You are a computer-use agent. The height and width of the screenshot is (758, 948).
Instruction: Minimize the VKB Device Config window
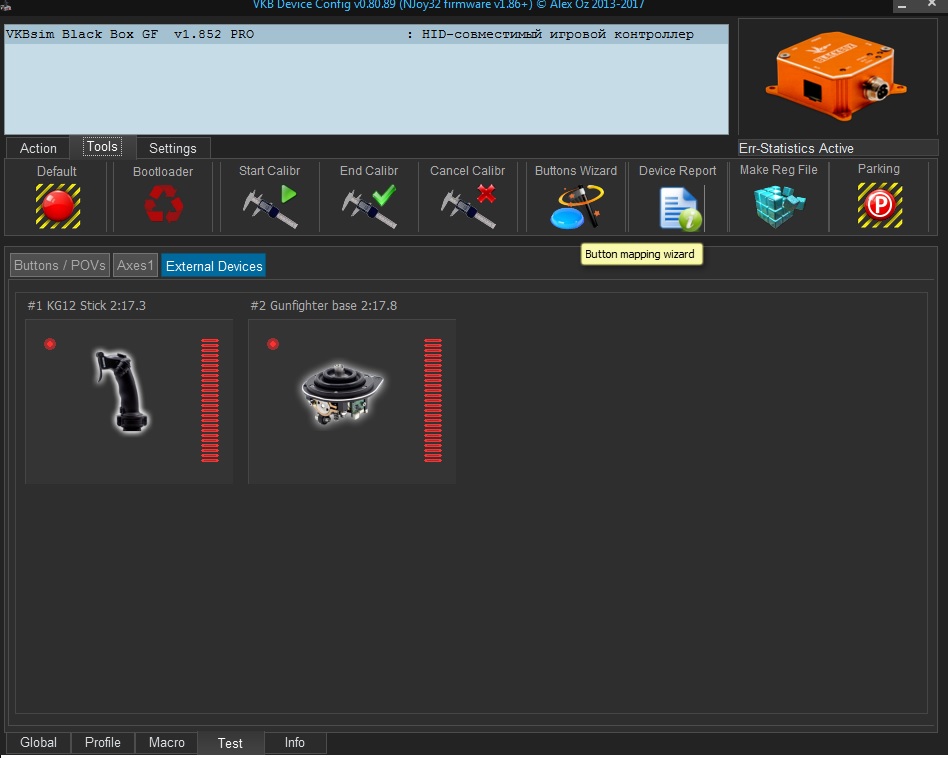[902, 5]
